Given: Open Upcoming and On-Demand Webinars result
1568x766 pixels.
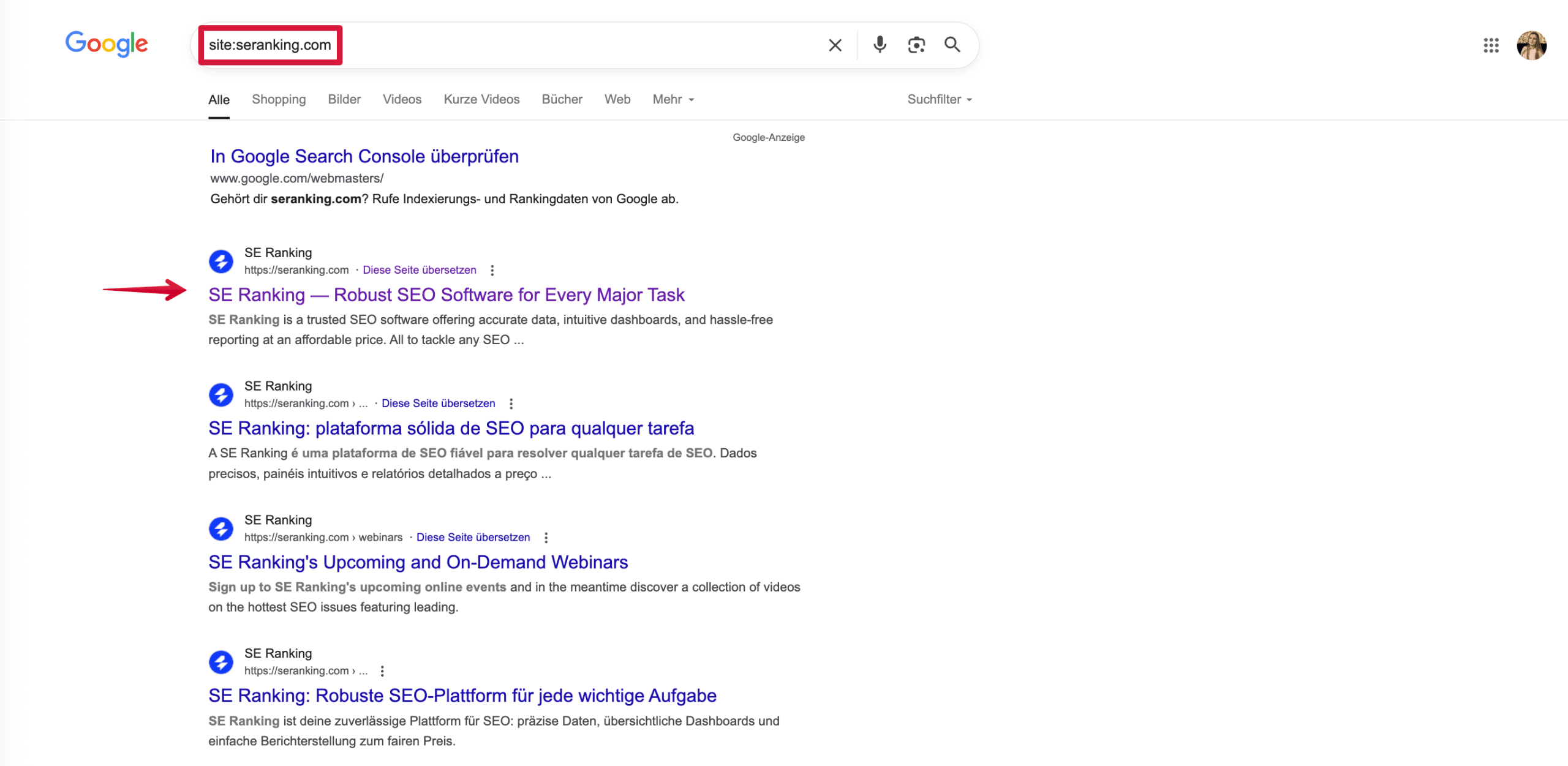Looking at the screenshot, I should click(x=418, y=562).
